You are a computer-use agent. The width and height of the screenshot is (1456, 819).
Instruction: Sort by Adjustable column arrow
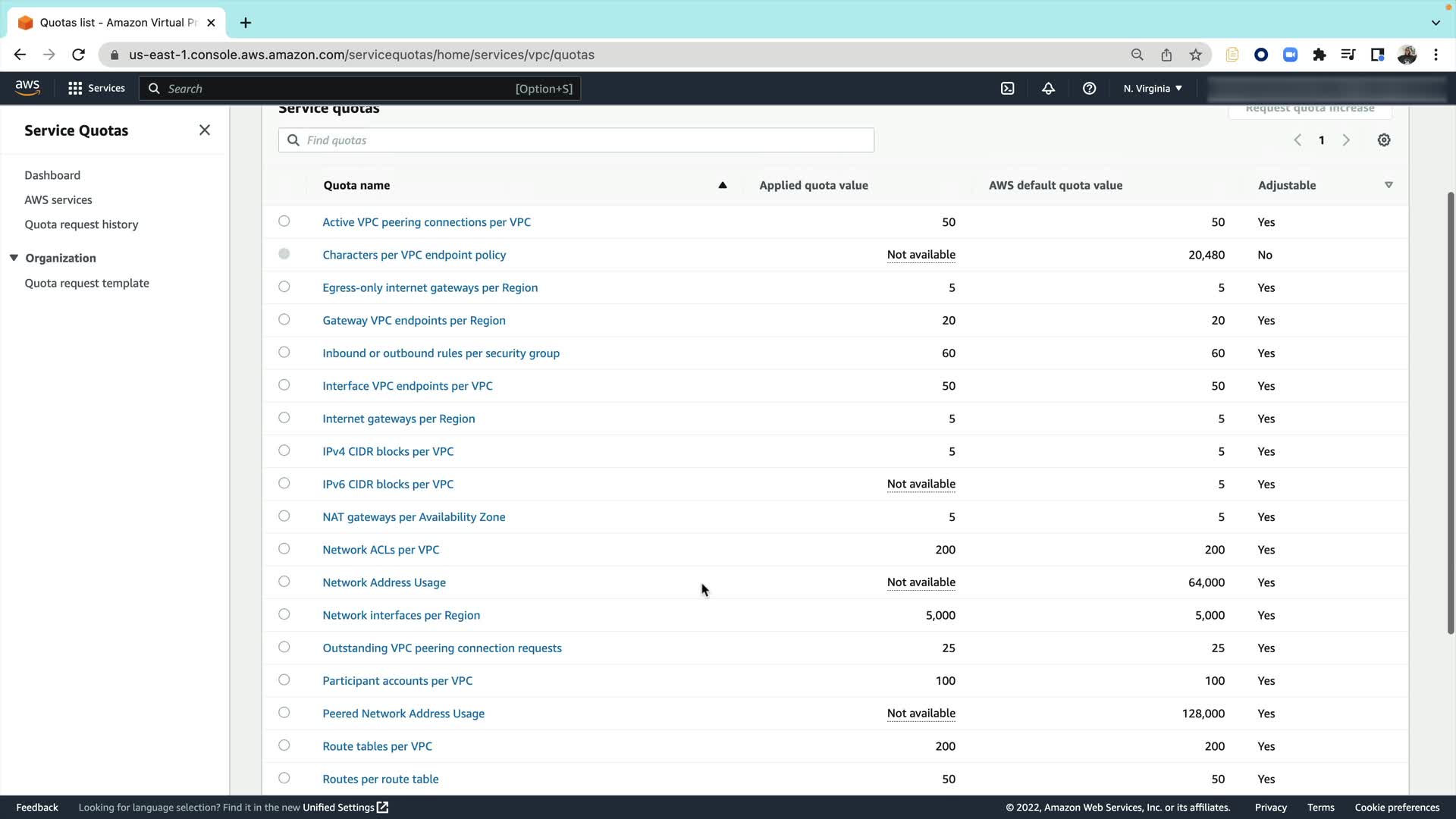point(1389,185)
